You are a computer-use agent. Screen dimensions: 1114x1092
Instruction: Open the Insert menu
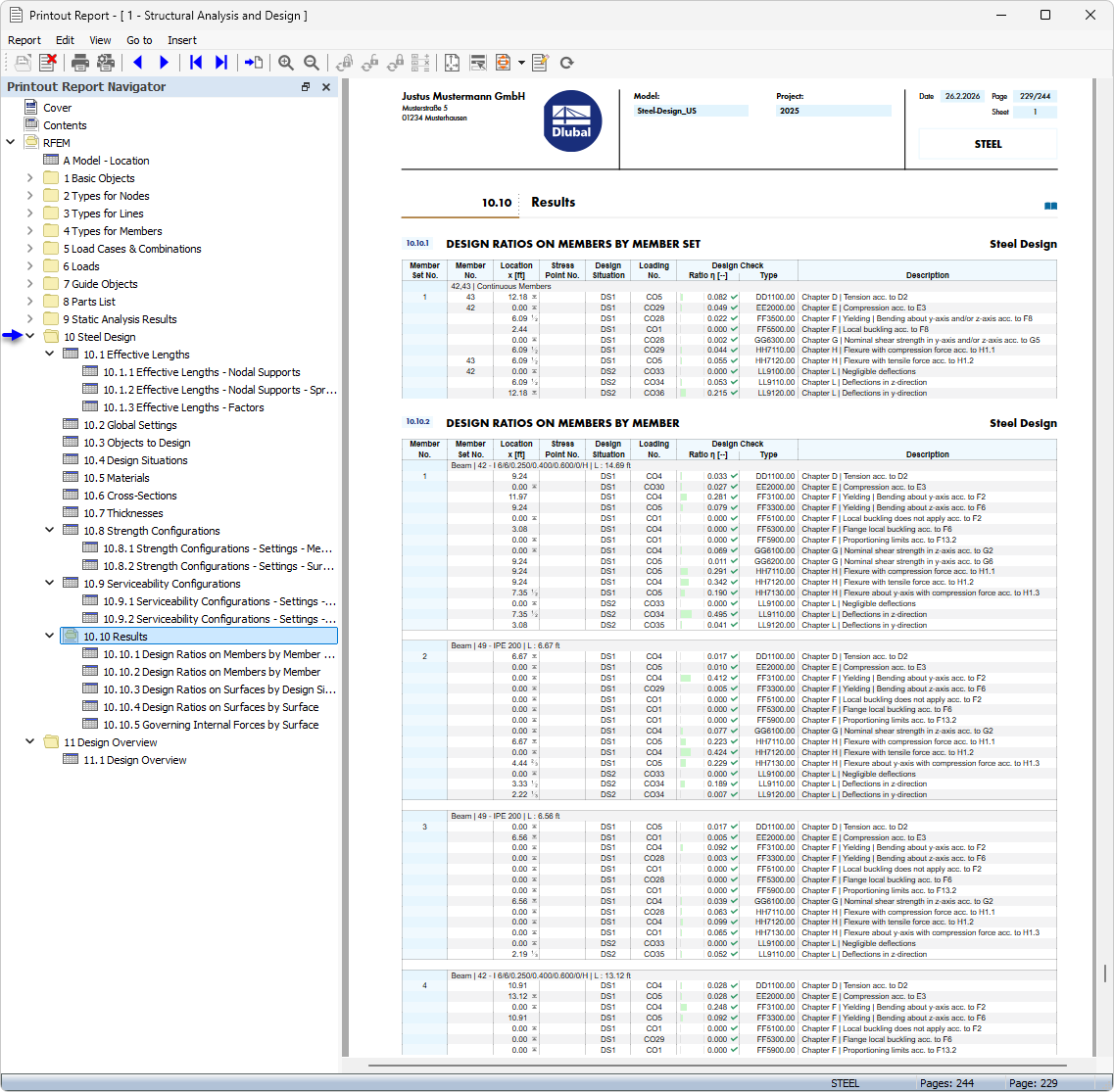181,40
